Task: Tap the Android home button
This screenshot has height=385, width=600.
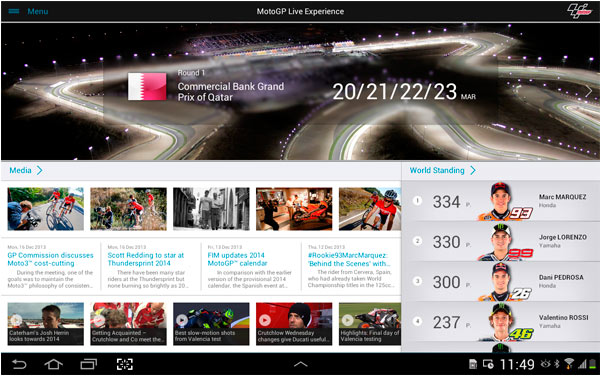Action: coord(54,364)
